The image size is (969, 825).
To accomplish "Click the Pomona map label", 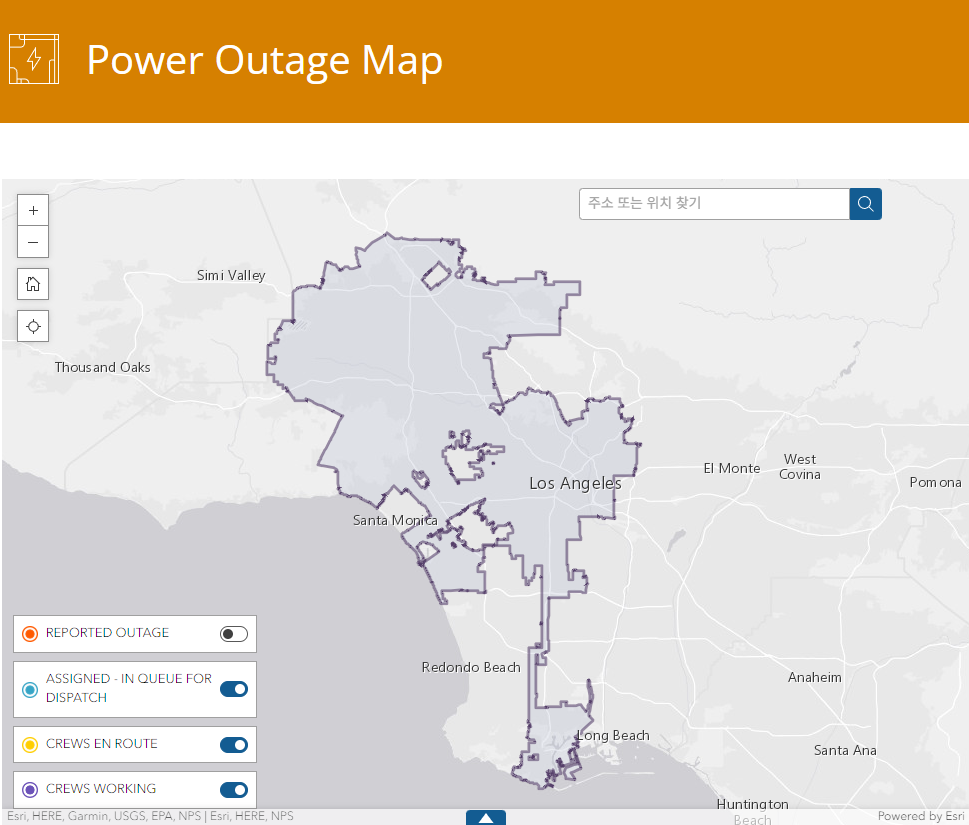I will (935, 482).
